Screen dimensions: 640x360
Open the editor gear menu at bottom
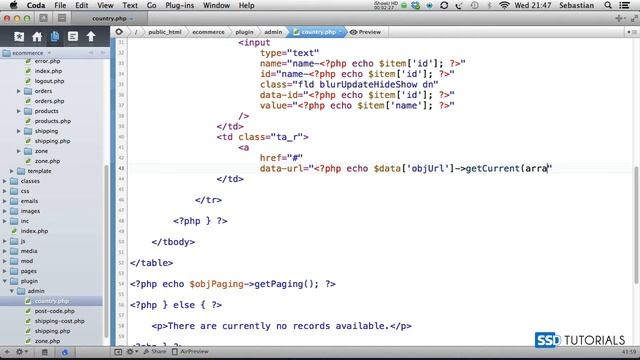tap(131, 351)
